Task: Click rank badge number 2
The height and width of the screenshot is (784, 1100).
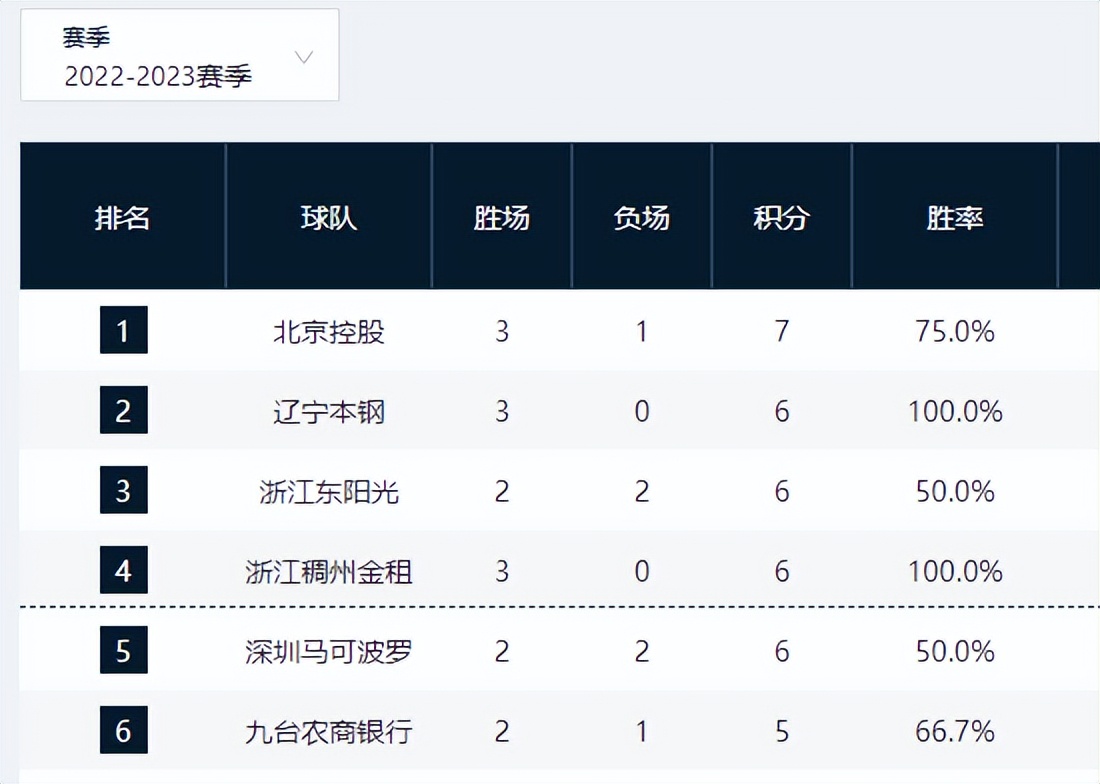Action: click(x=123, y=411)
